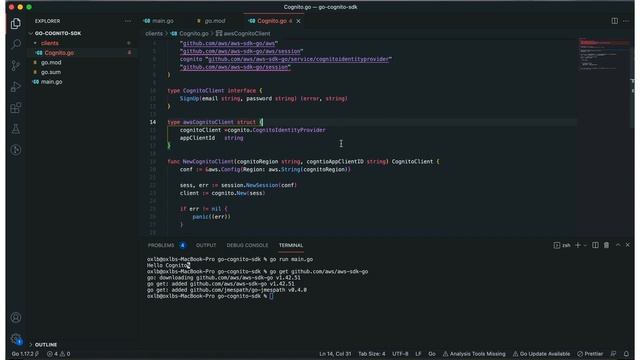
Task: Click Analysis Tools Missing warning
Action: (474, 354)
